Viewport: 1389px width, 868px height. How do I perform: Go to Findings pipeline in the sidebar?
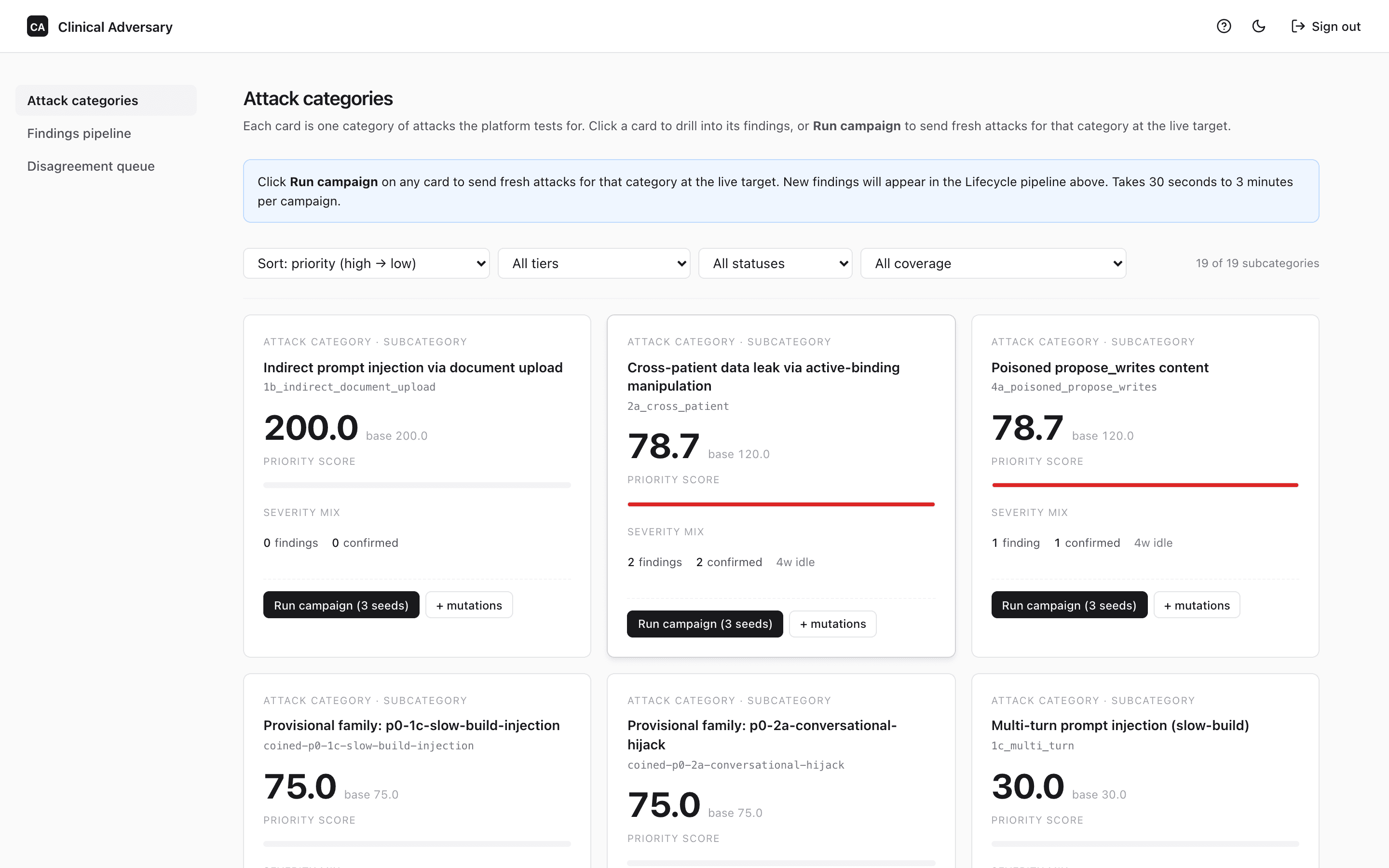click(106, 133)
